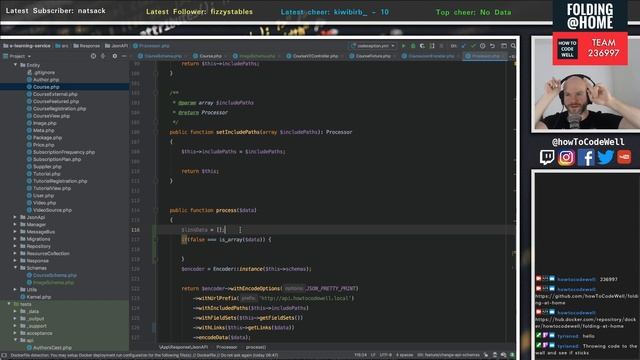Click the Facebook logo in overlay
640x360 pixels.
pyautogui.click(x=586, y=157)
